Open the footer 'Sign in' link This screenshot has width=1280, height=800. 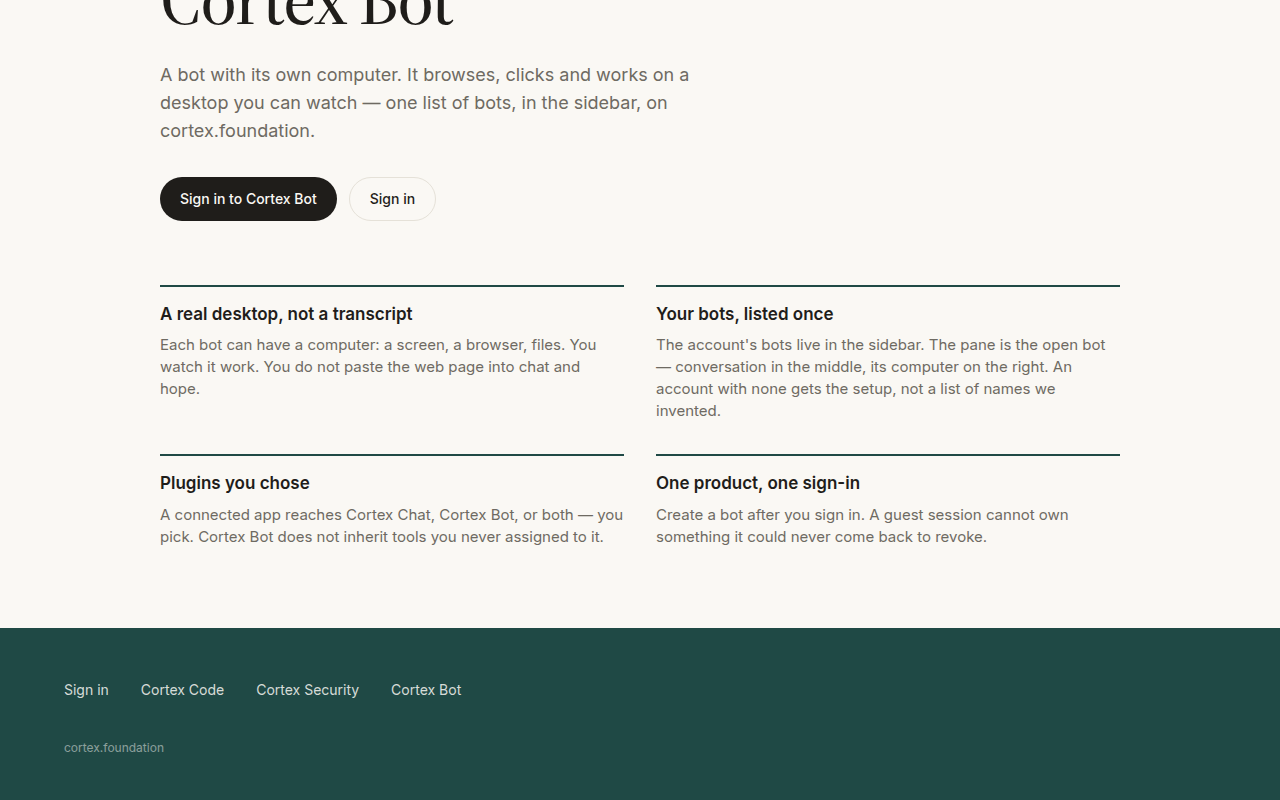(86, 690)
